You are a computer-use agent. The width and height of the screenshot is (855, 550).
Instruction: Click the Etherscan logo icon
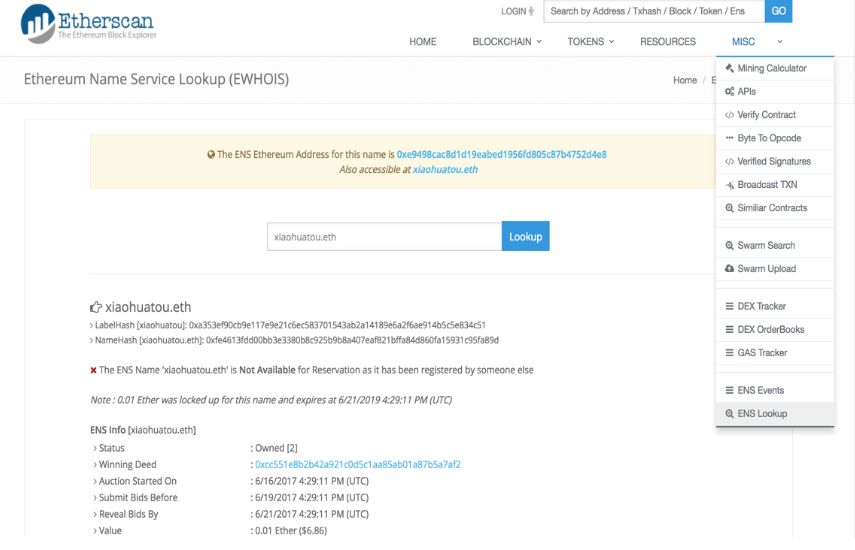38,23
